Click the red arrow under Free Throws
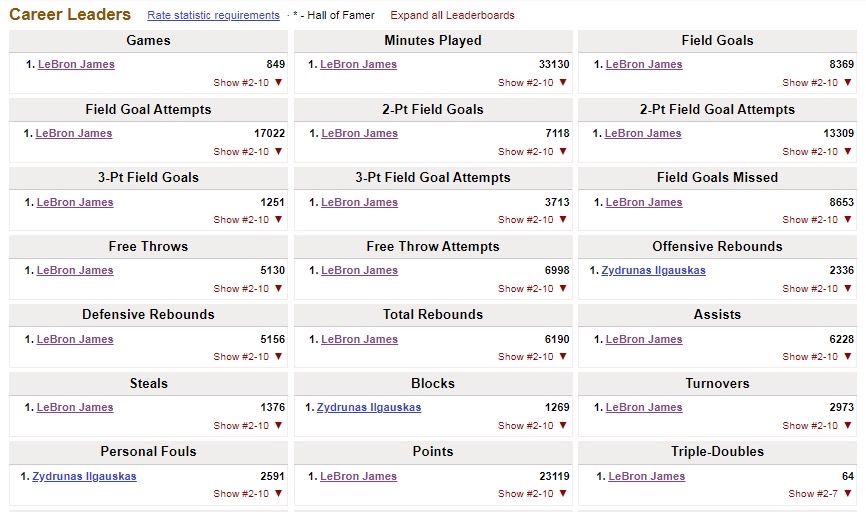Image resolution: width=866 pixels, height=512 pixels. click(x=279, y=288)
